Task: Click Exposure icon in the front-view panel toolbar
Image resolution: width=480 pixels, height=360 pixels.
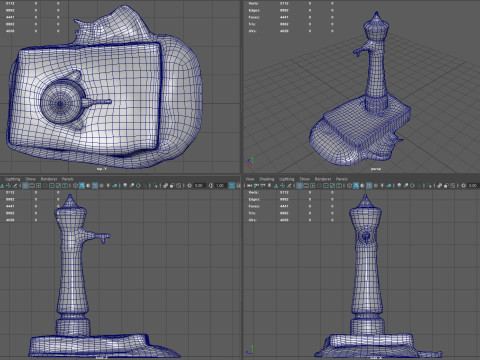Action: 463,185
